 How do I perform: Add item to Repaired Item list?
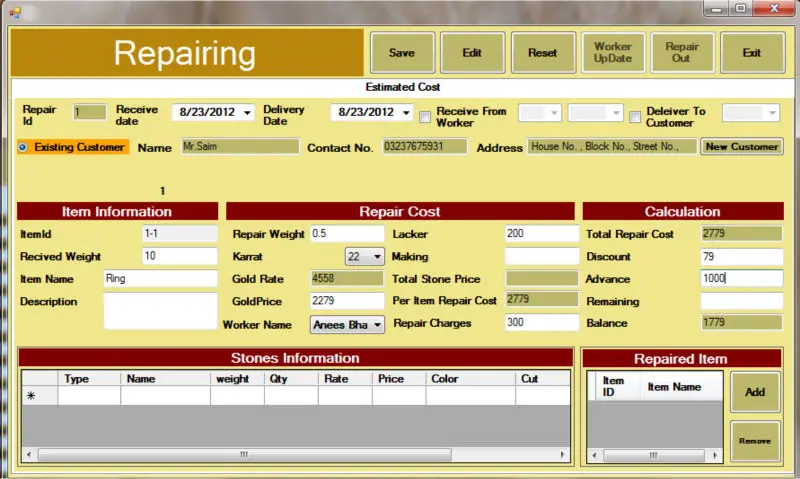(755, 392)
